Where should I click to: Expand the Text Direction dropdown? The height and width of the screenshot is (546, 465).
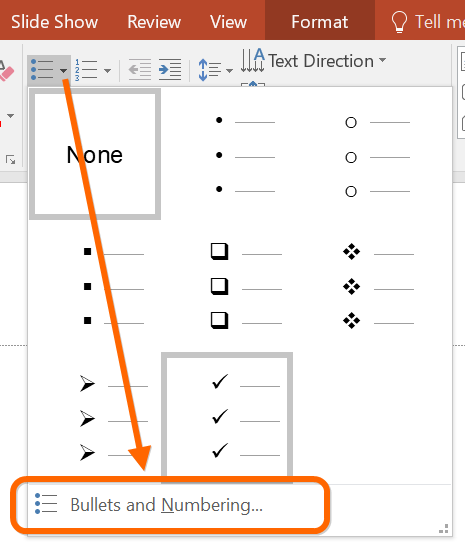(382, 60)
